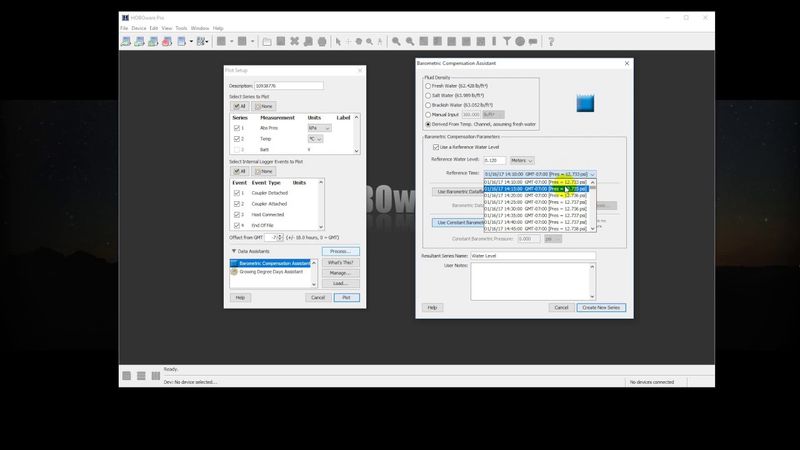Image resolution: width=800 pixels, height=450 pixels.
Task: Open the Window menu
Action: [x=200, y=29]
